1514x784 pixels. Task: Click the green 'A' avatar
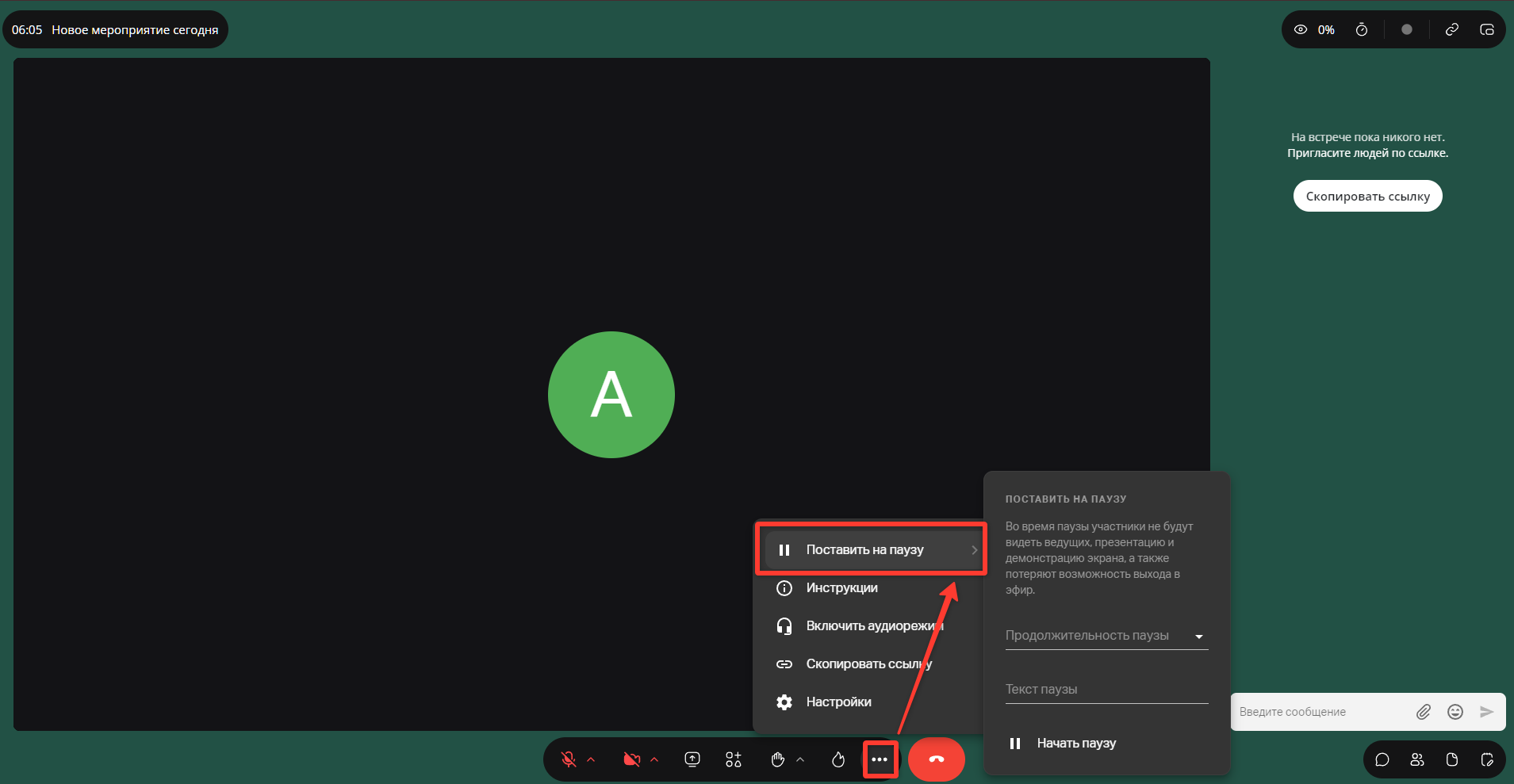click(x=611, y=395)
